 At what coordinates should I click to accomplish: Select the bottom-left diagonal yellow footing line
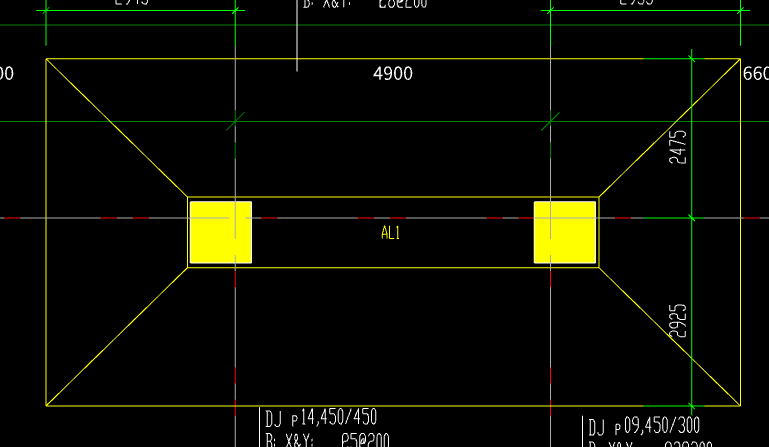coord(117,337)
